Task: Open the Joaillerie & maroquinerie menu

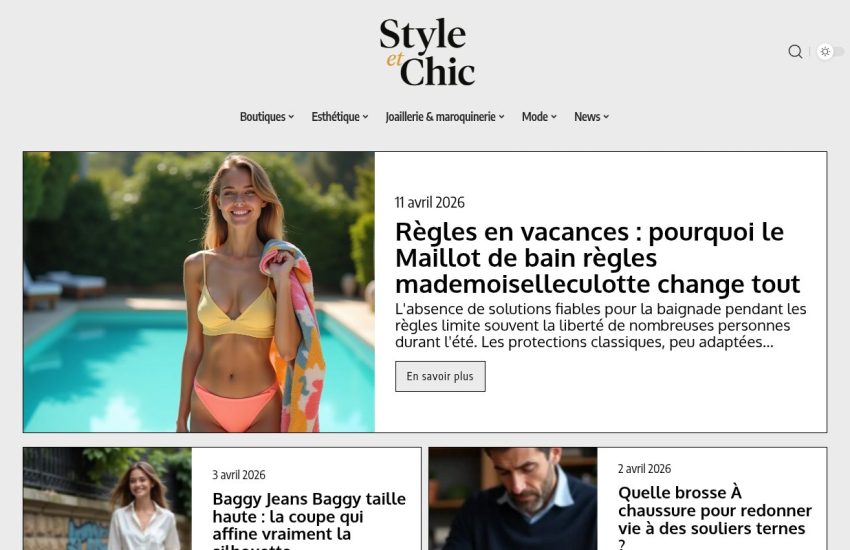Action: coord(445,117)
